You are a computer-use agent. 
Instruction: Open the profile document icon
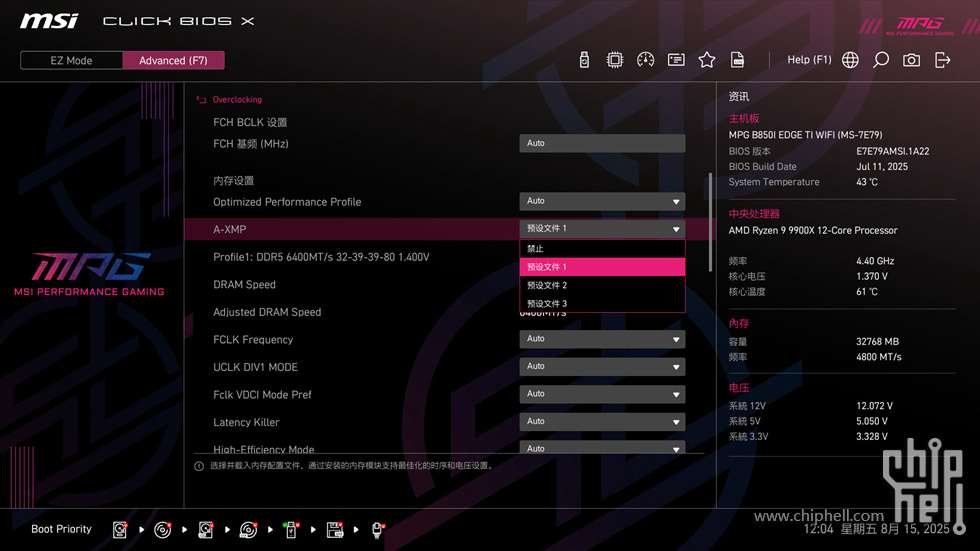point(737,60)
